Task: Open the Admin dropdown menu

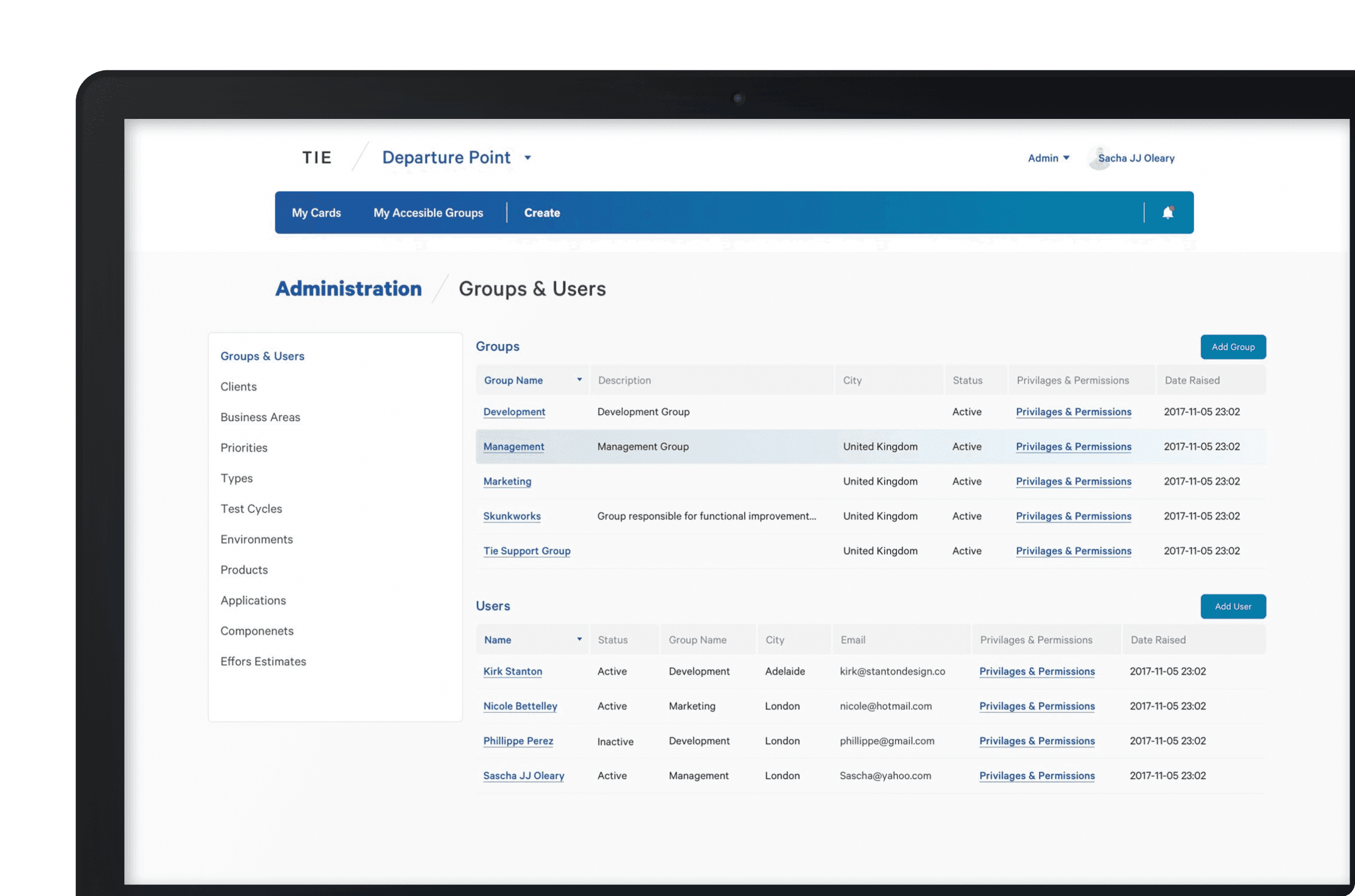Action: [1049, 158]
